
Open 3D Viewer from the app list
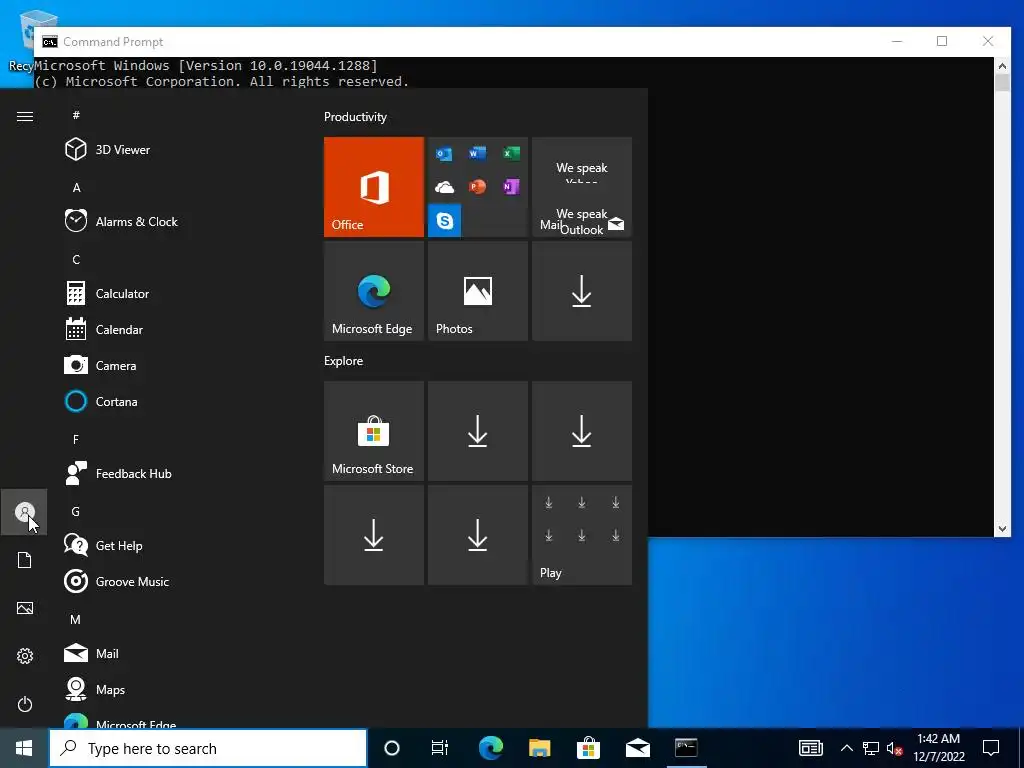click(x=176, y=150)
